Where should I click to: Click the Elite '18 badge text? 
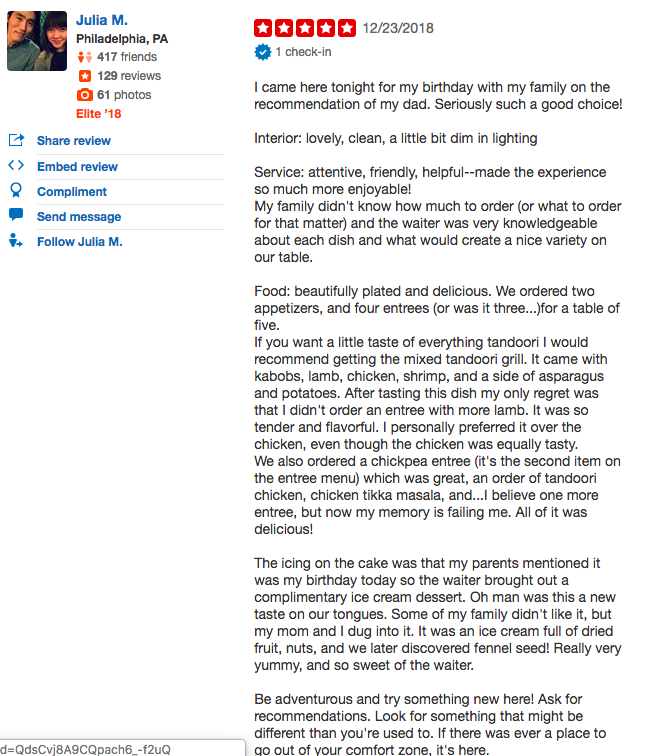98,114
